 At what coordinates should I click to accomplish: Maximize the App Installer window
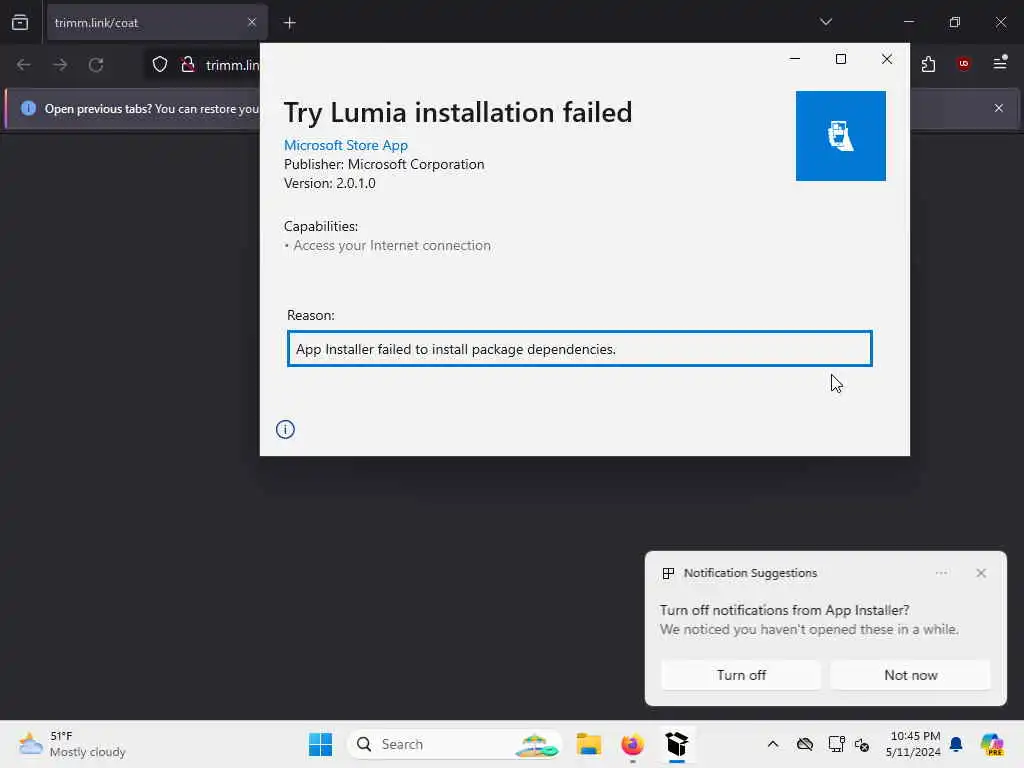(x=840, y=59)
